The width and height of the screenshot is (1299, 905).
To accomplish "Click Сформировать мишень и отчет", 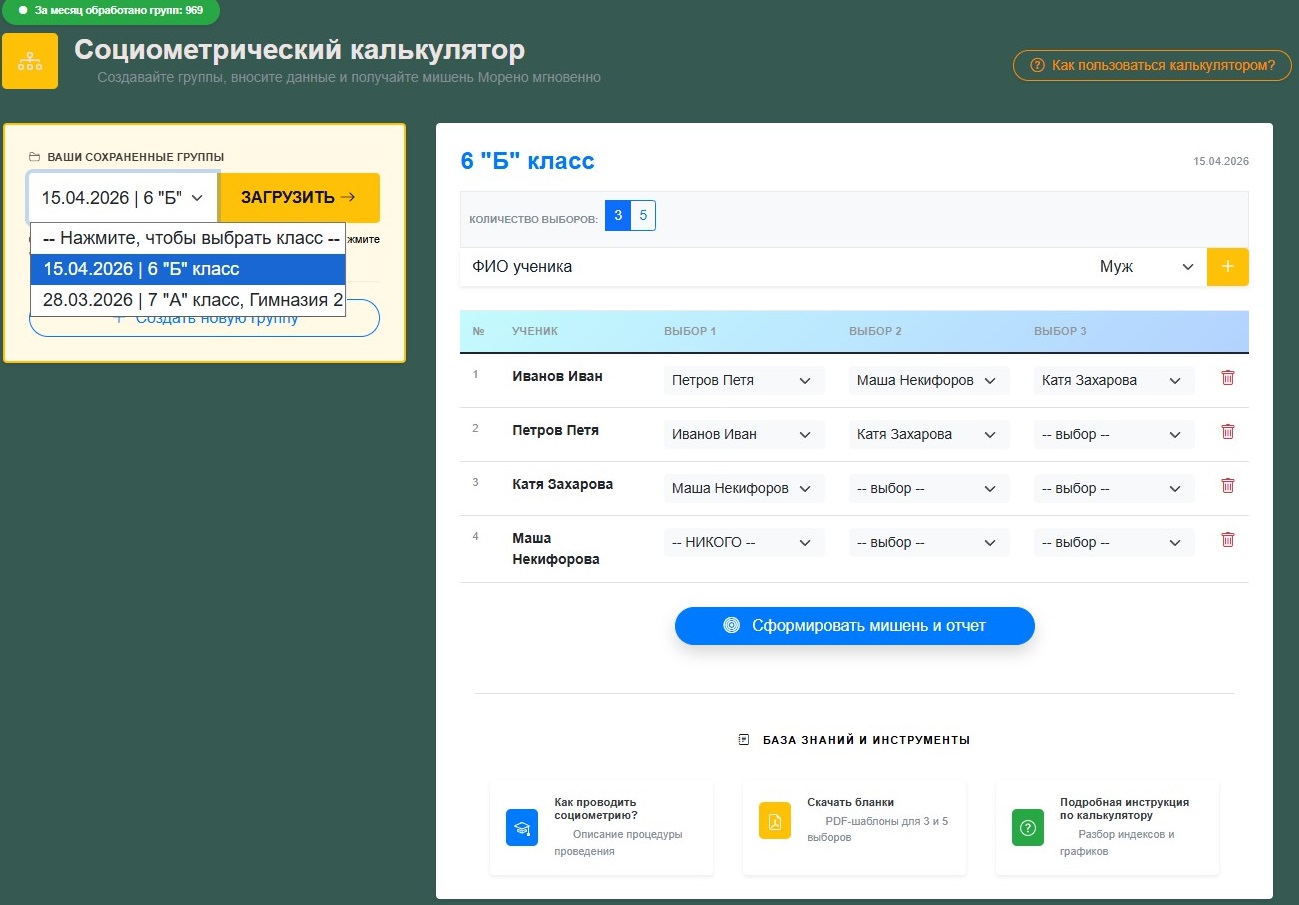I will (855, 625).
